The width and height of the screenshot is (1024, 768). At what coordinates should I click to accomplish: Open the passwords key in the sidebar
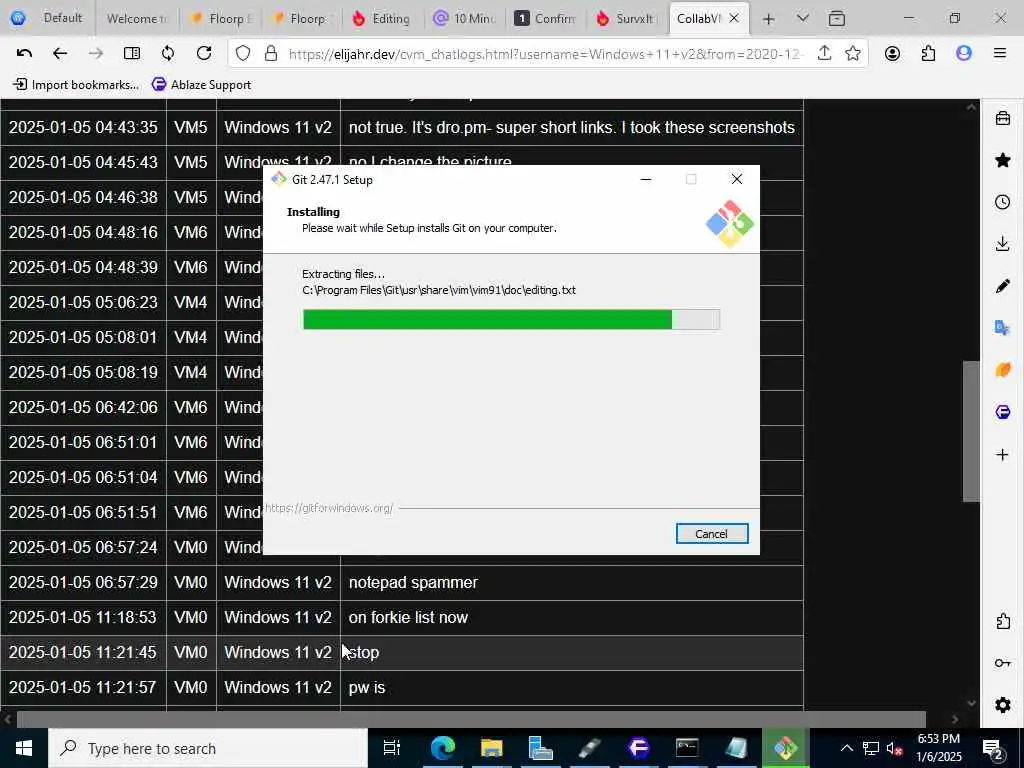[x=1002, y=663]
